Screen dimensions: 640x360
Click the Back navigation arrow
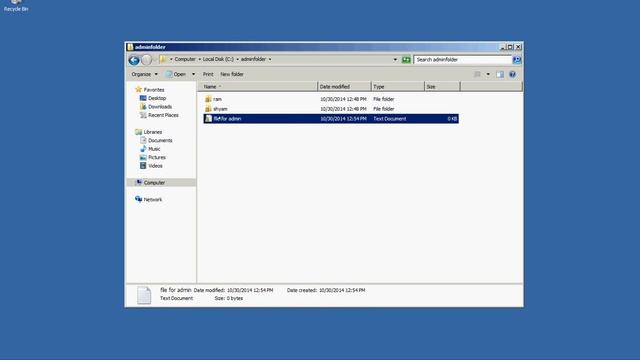(x=134, y=60)
